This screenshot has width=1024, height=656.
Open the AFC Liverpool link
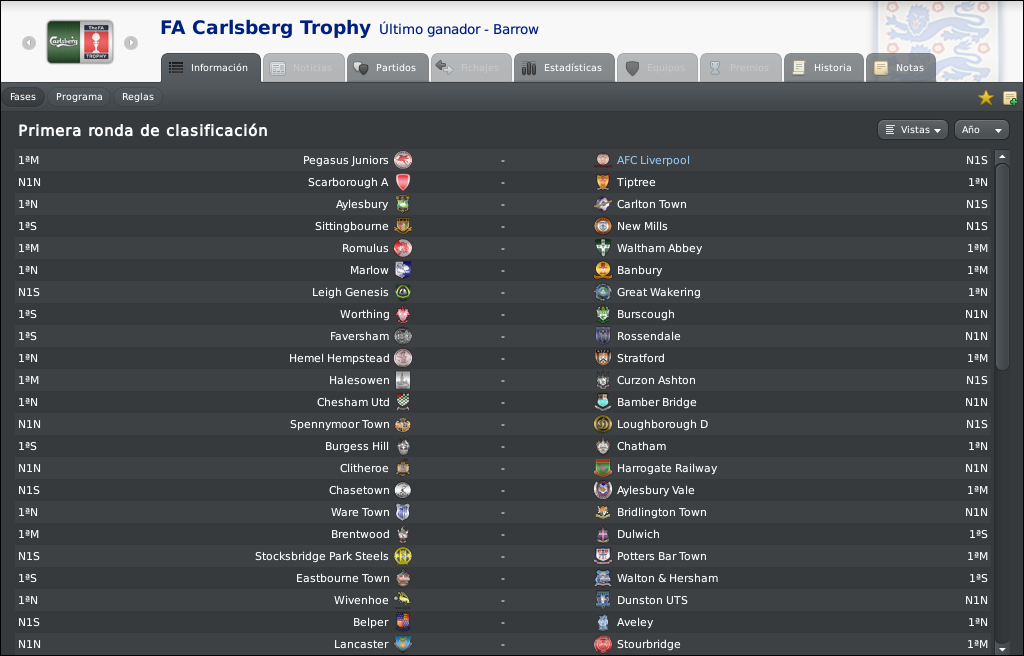point(653,160)
